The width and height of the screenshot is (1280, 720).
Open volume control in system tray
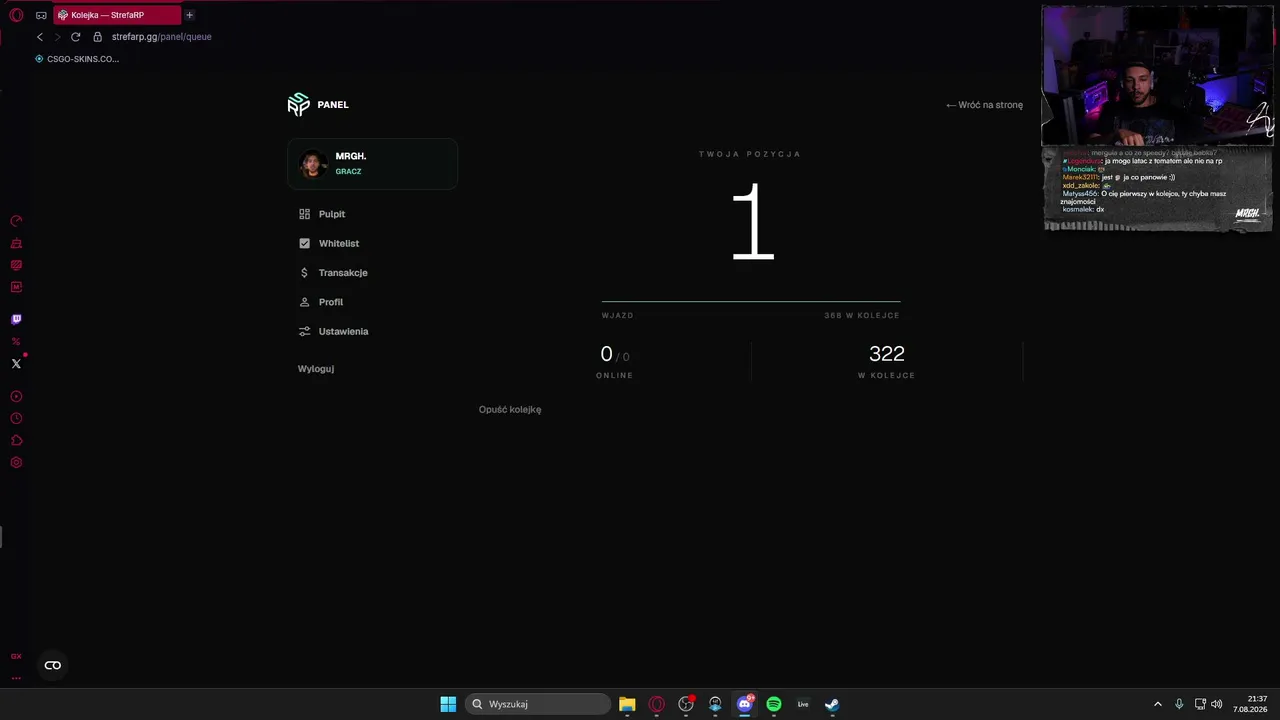(1217, 704)
